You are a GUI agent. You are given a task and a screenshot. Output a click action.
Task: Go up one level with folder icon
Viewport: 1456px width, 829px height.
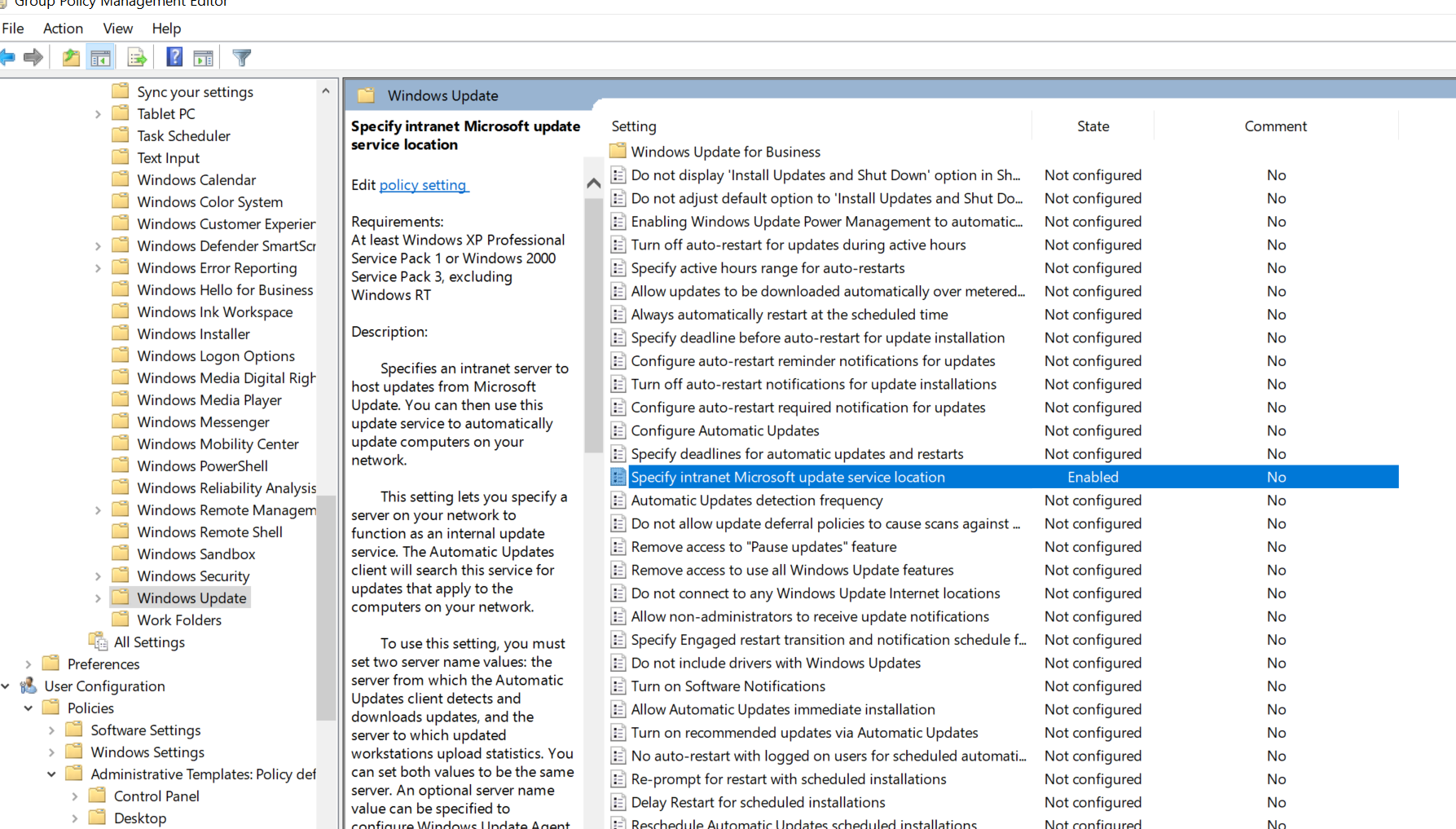(71, 57)
